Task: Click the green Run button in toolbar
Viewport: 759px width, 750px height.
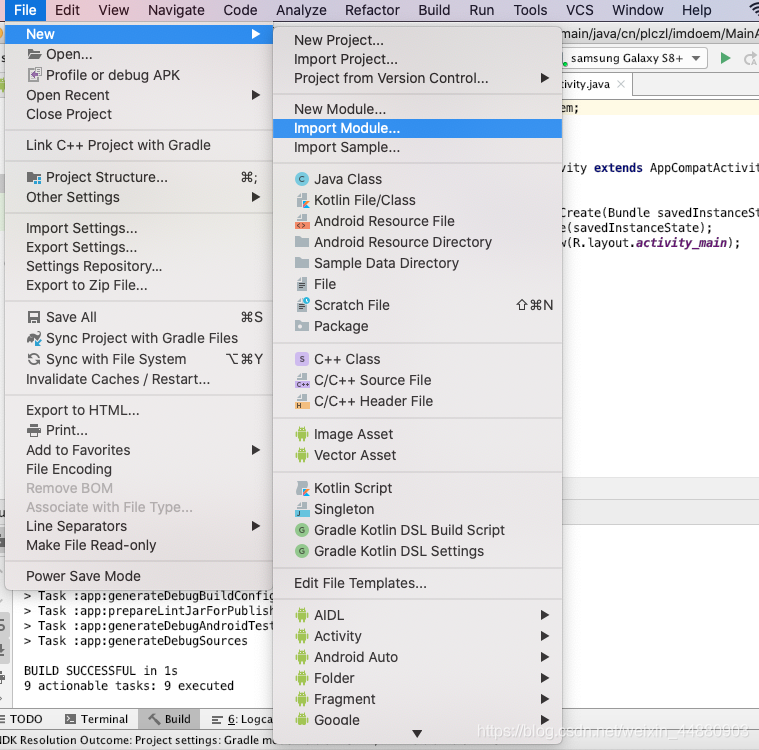Action: click(x=725, y=59)
